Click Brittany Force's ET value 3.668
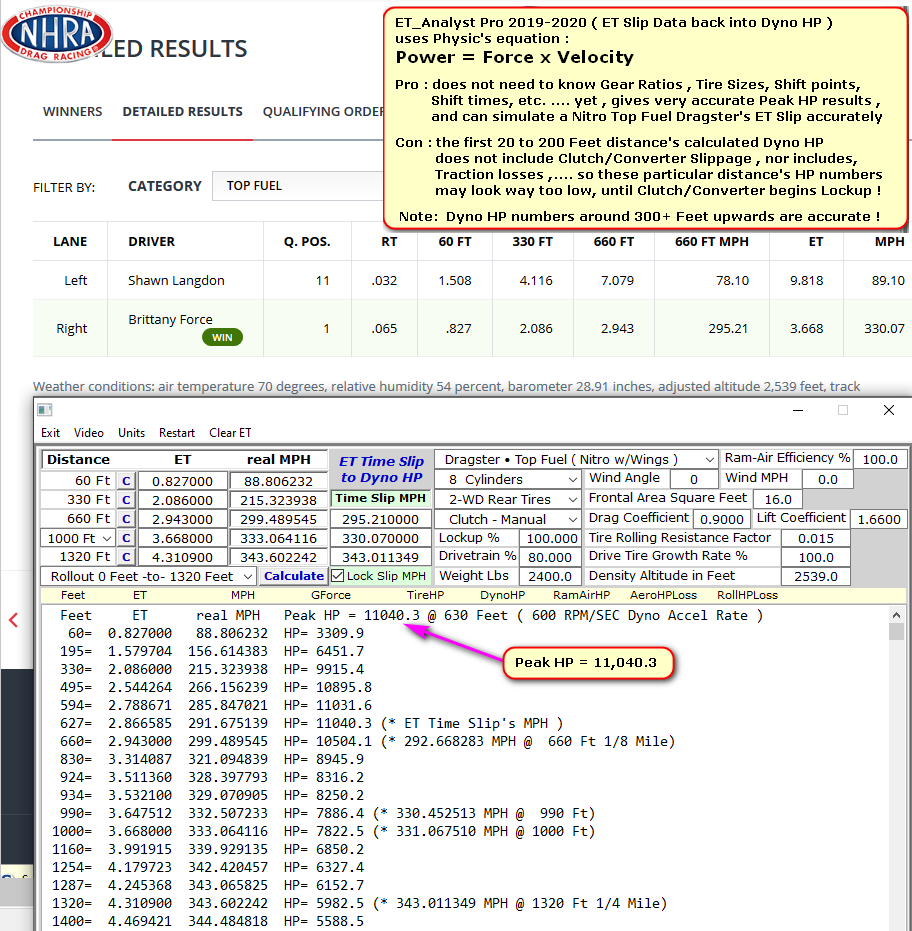The image size is (912, 931). [x=806, y=328]
